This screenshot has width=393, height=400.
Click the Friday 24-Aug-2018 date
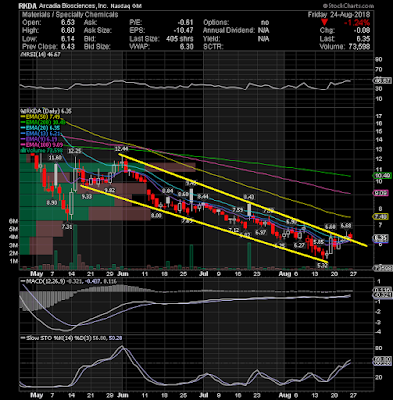(339, 15)
